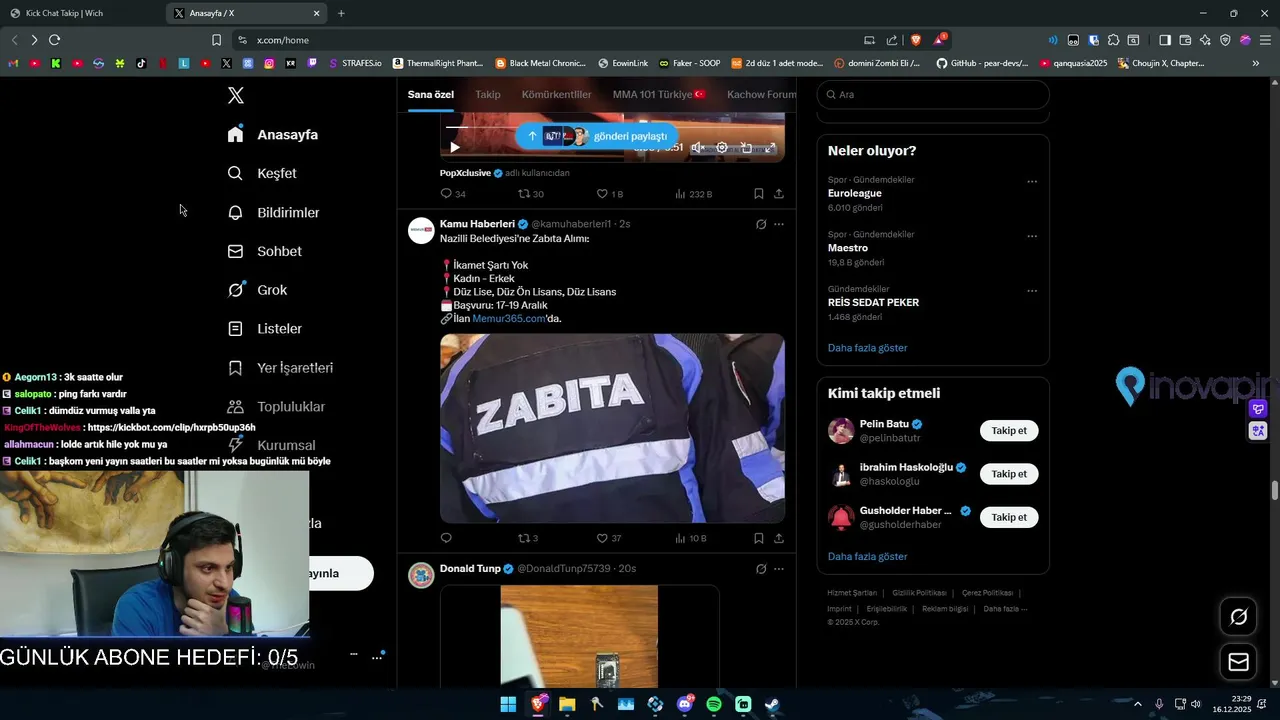Follow Gusholder Haber with Takip et

[x=1009, y=517]
